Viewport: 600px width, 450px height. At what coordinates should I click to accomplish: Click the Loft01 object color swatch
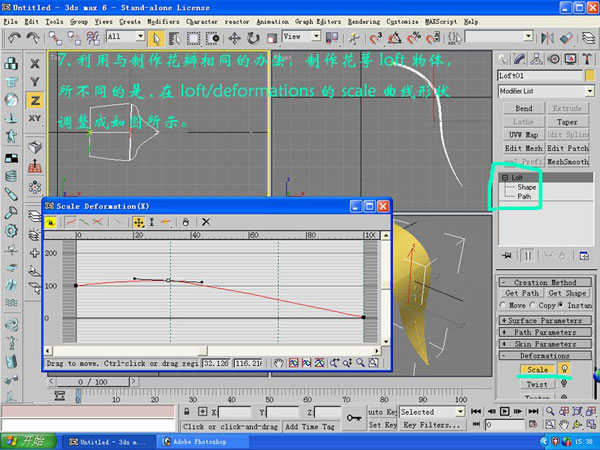click(x=590, y=75)
